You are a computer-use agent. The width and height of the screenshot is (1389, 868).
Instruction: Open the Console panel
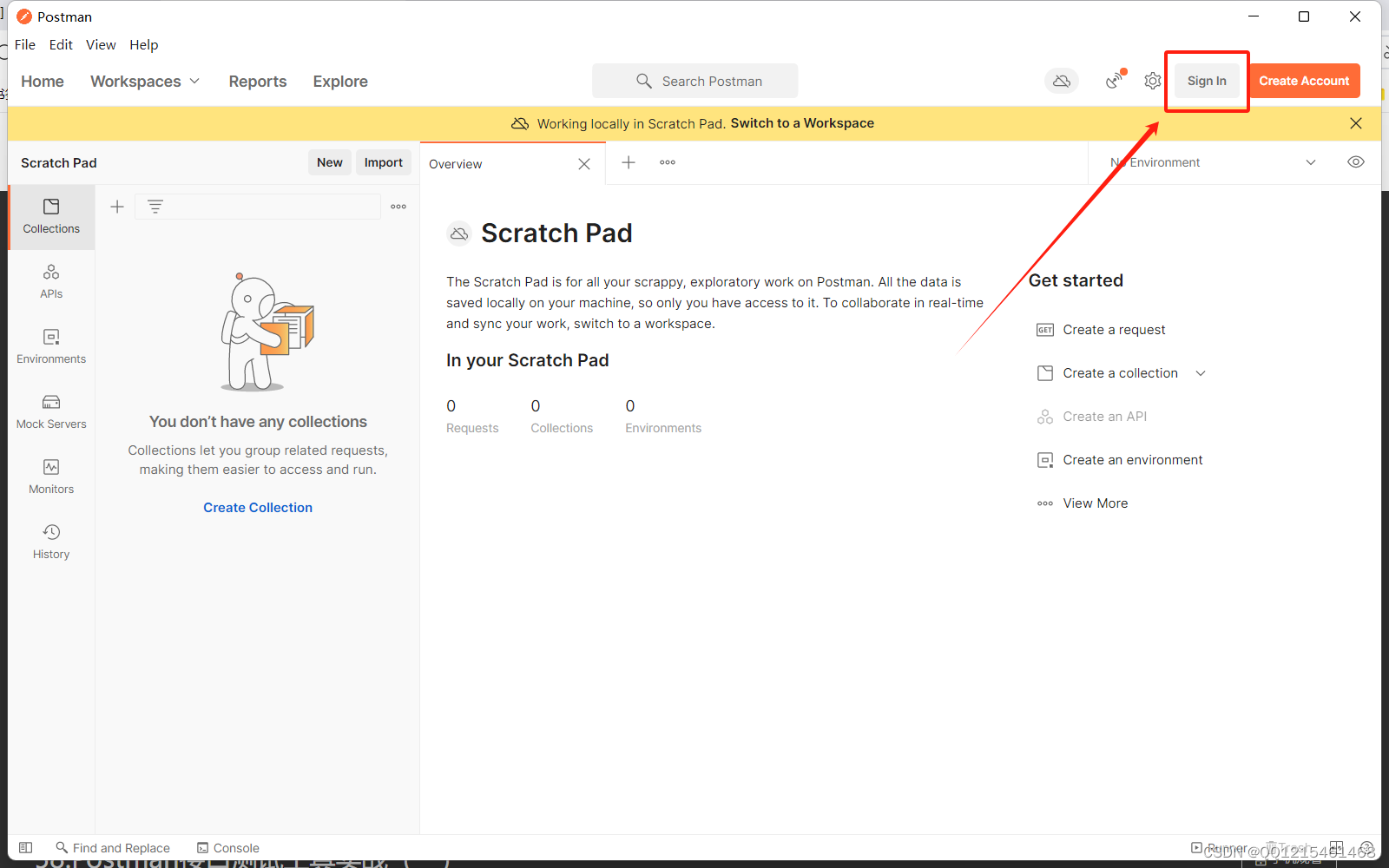tap(228, 848)
